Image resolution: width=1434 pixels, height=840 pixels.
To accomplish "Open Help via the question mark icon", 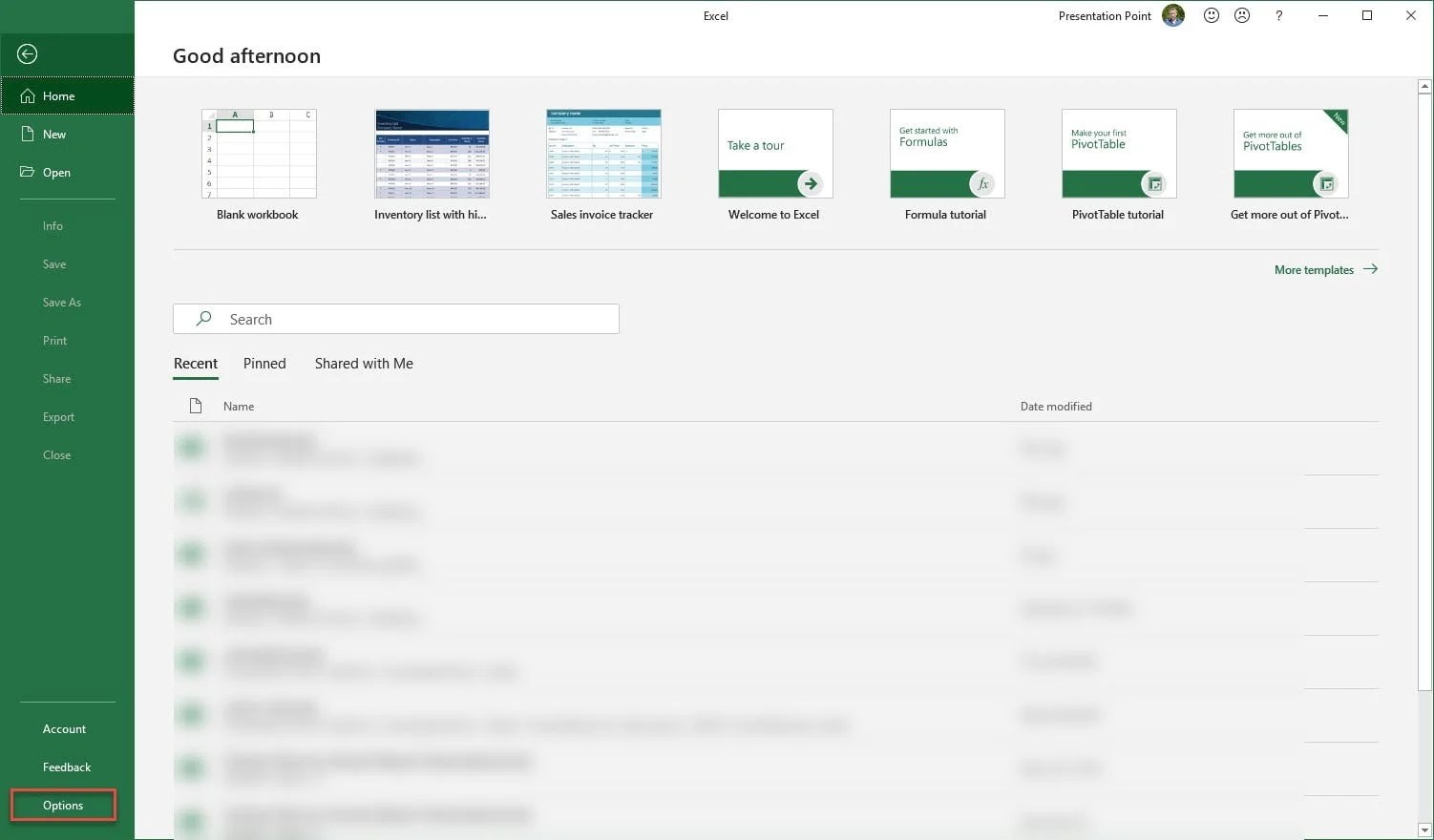I will point(1278,15).
